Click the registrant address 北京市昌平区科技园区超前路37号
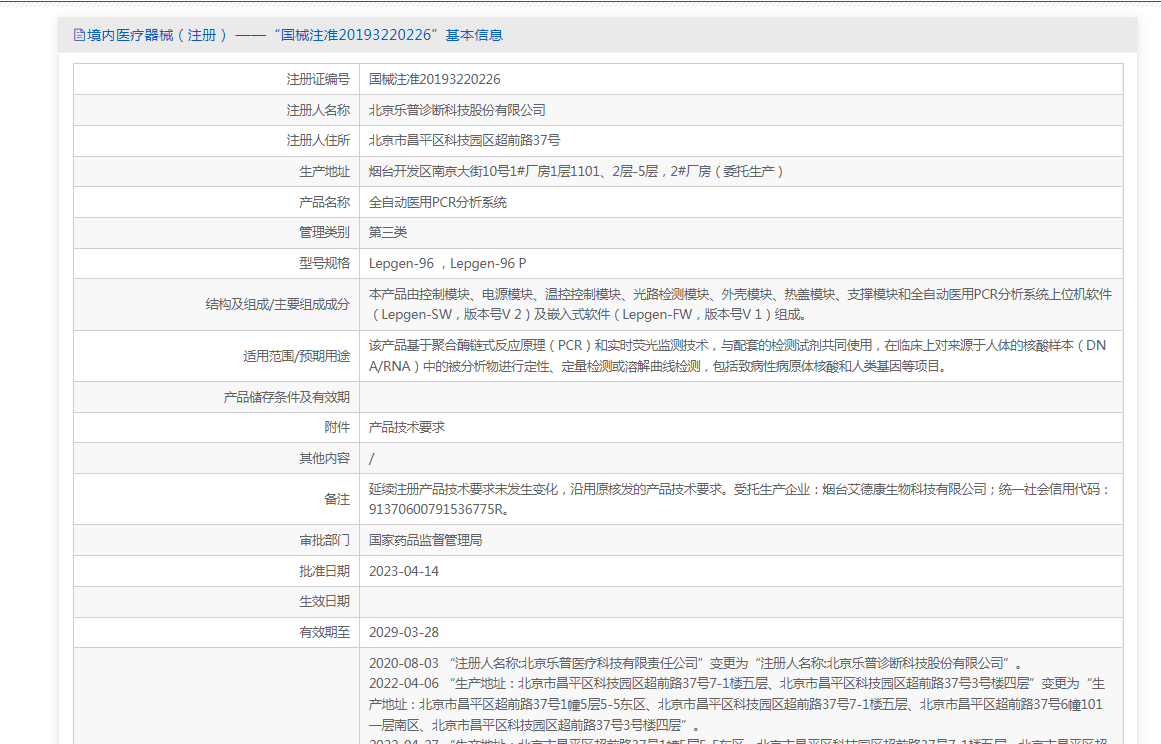 [x=464, y=140]
